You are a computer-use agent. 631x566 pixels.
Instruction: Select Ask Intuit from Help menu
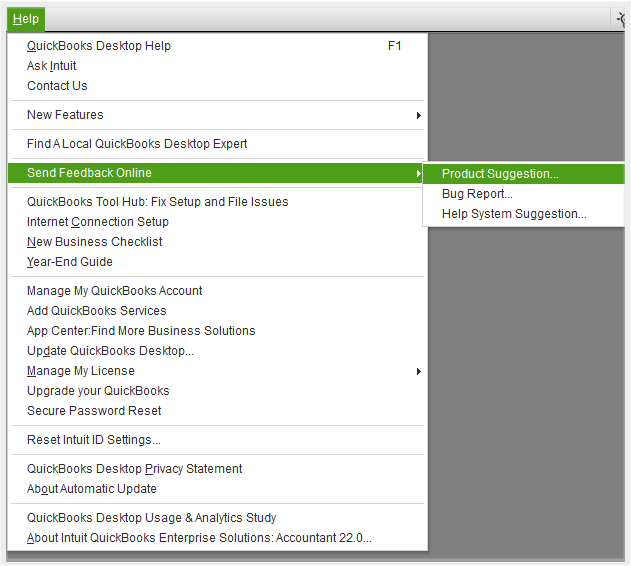click(217, 66)
